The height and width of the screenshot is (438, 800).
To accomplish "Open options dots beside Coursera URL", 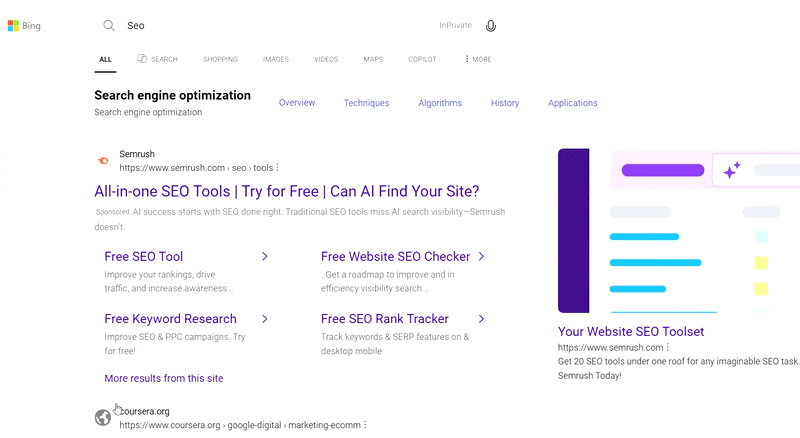I will click(365, 425).
